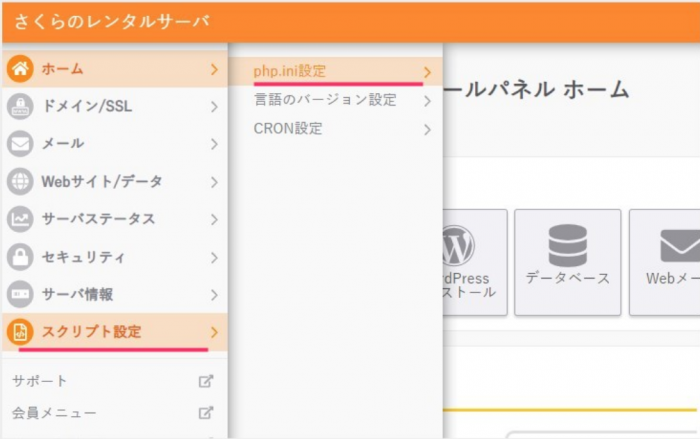This screenshot has height=439, width=700.
Task: Select ホーム in the sidebar menu
Action: click(115, 69)
